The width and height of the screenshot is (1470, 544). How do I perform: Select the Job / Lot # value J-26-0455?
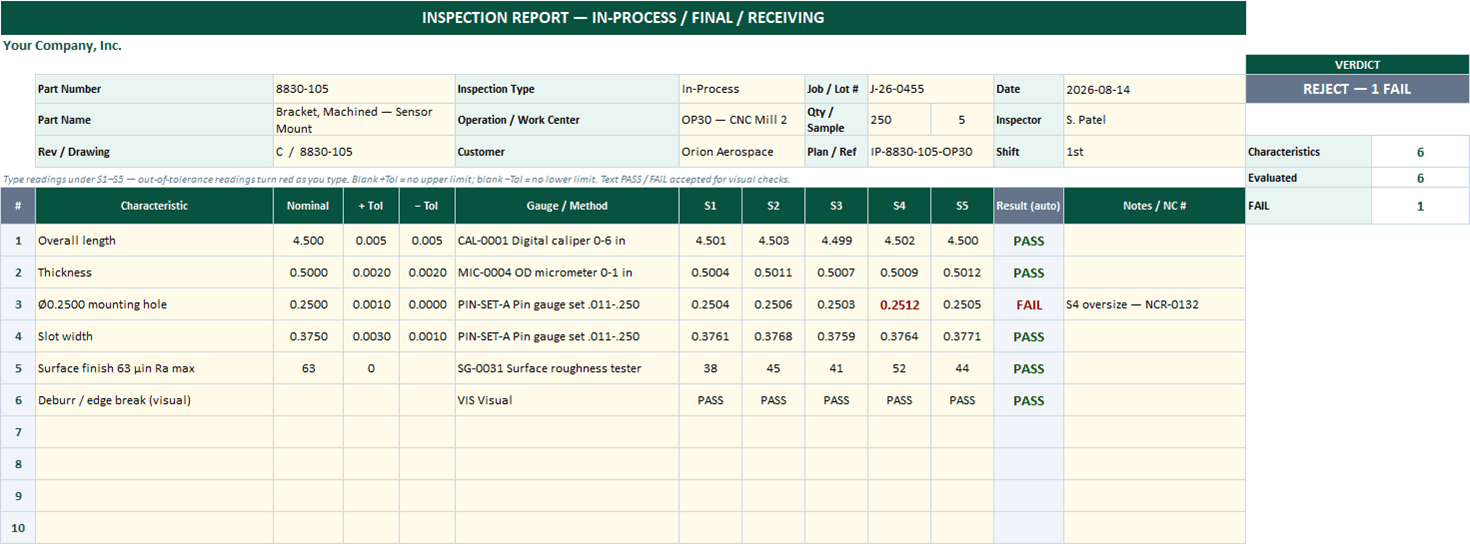[930, 89]
